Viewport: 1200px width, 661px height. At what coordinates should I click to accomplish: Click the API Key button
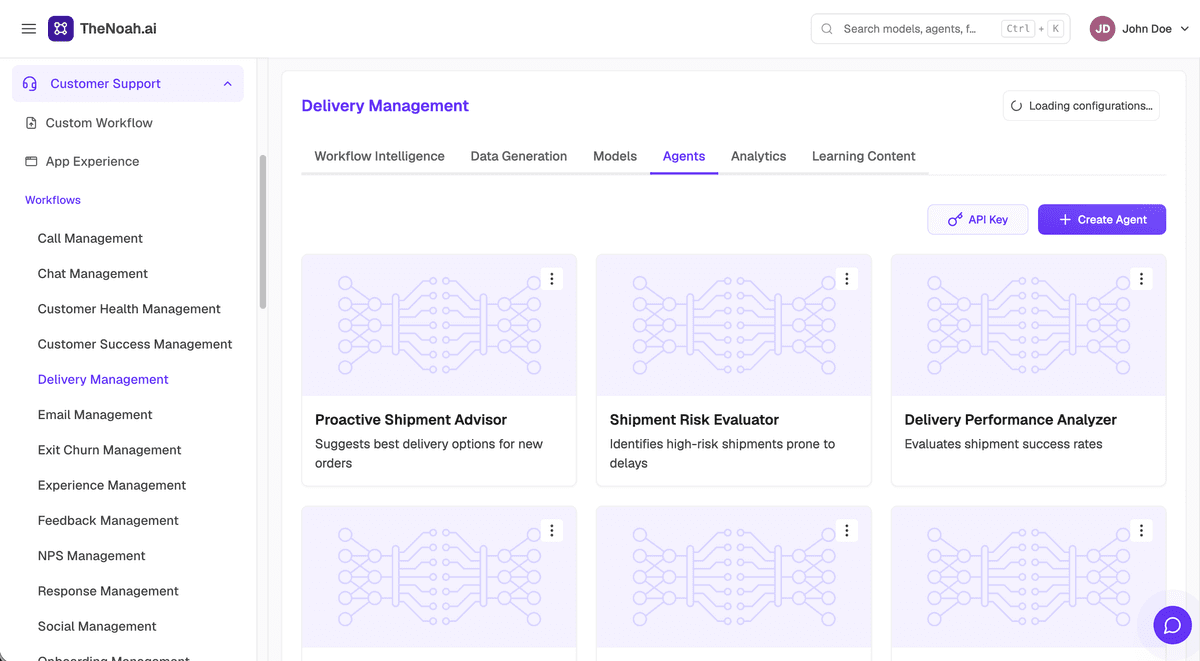[x=978, y=220]
